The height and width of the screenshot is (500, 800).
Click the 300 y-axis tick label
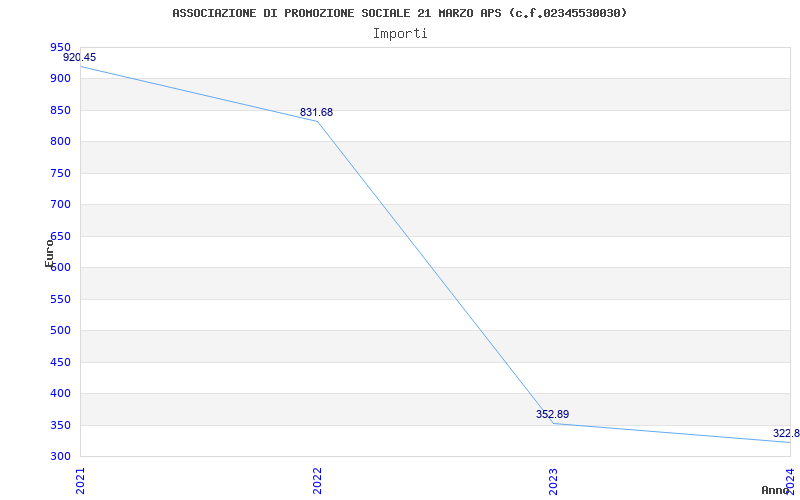point(60,457)
